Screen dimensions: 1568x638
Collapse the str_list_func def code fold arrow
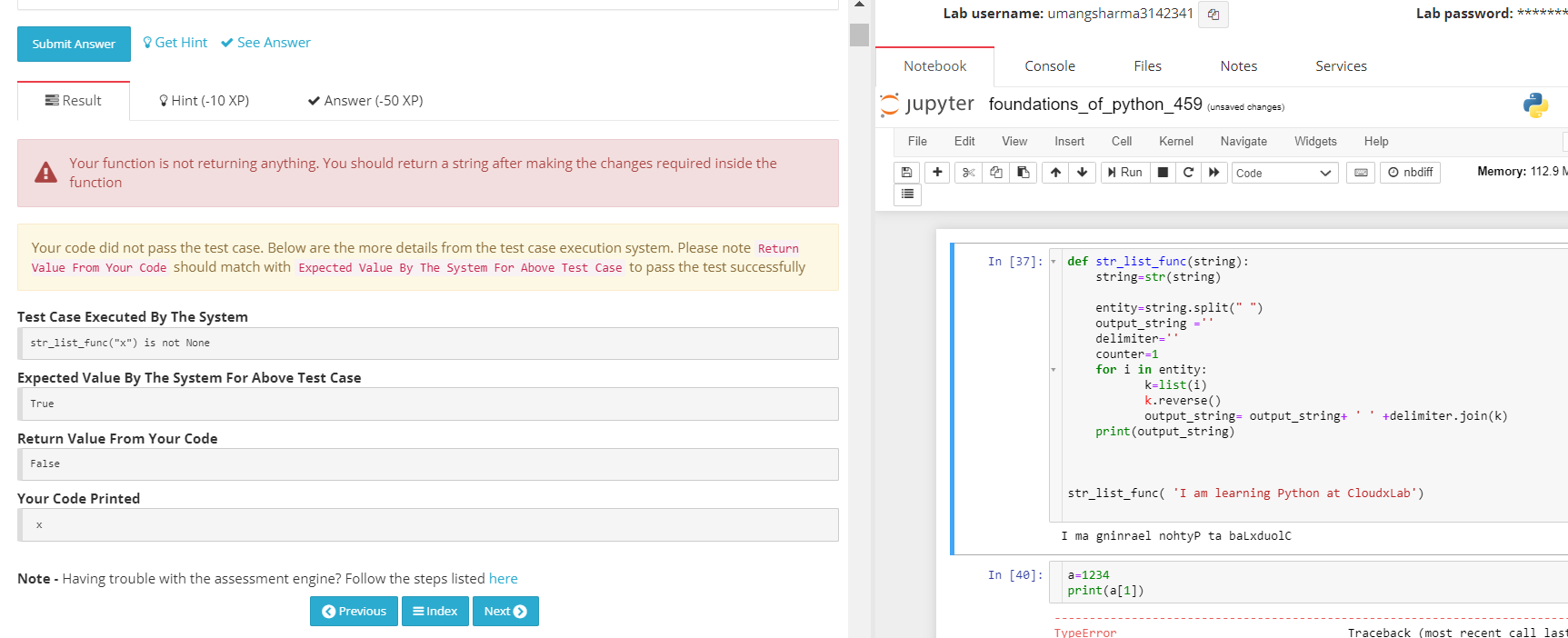[x=1054, y=262]
